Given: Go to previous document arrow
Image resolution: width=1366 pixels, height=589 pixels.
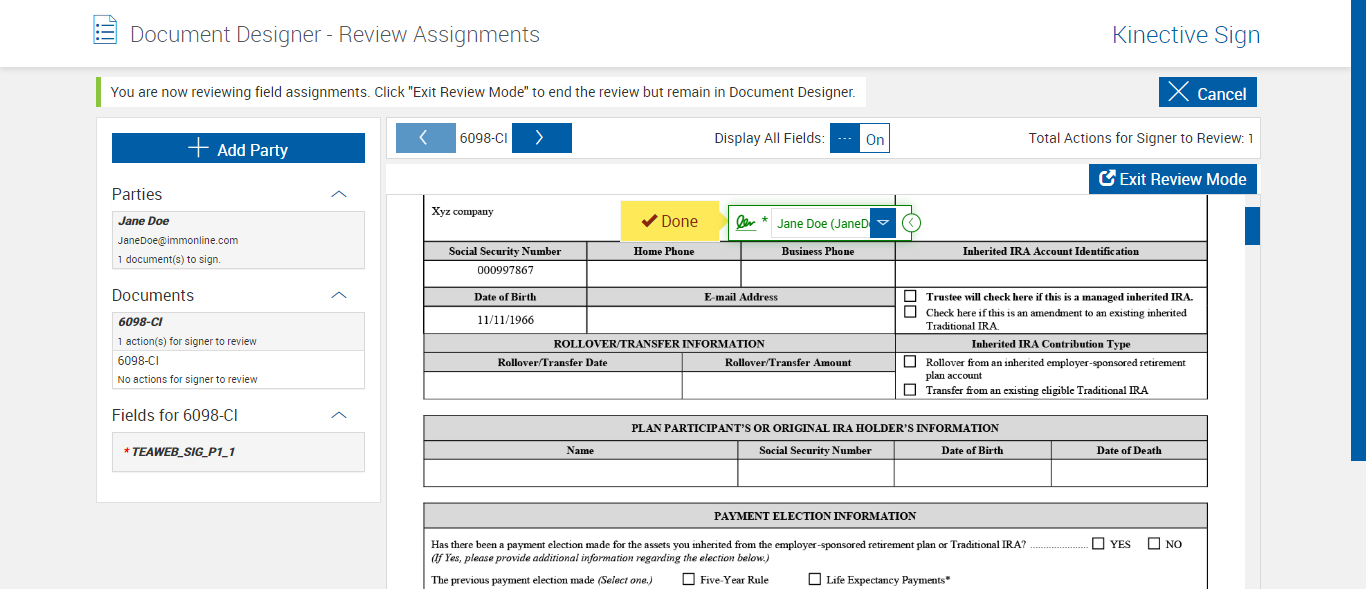Looking at the screenshot, I should 425,138.
